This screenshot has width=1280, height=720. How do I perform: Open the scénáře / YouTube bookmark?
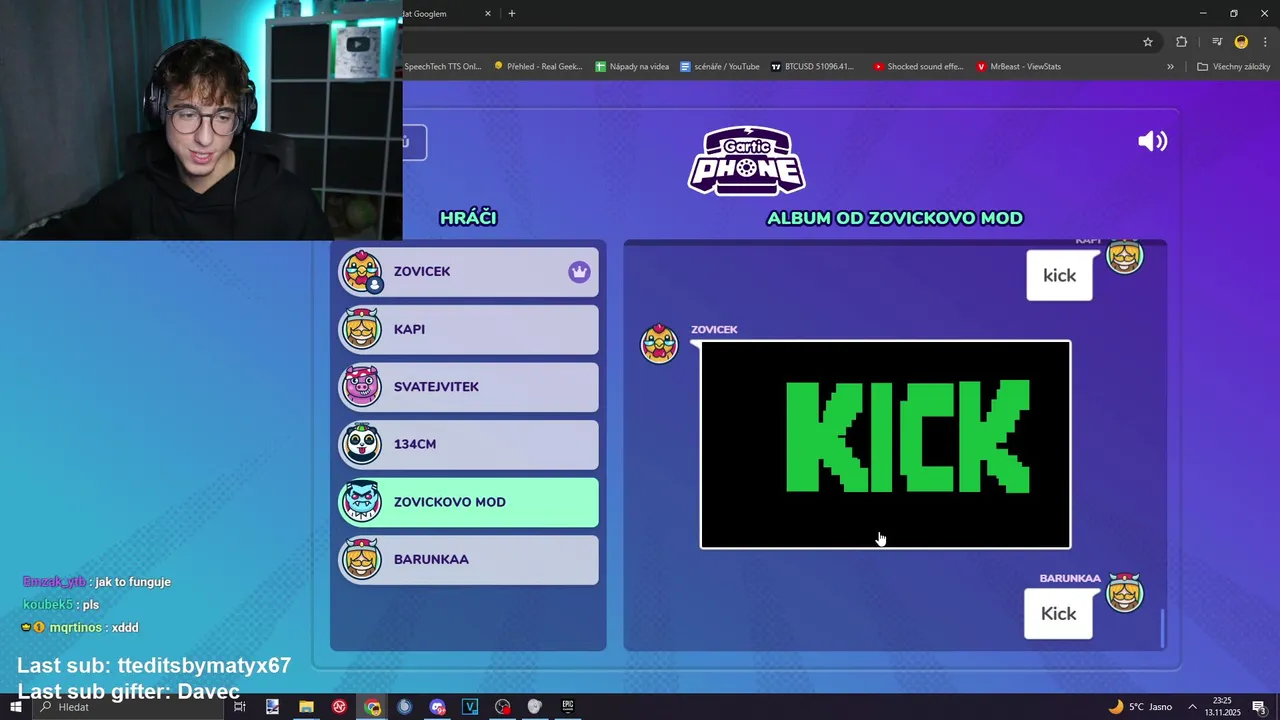[x=720, y=67]
